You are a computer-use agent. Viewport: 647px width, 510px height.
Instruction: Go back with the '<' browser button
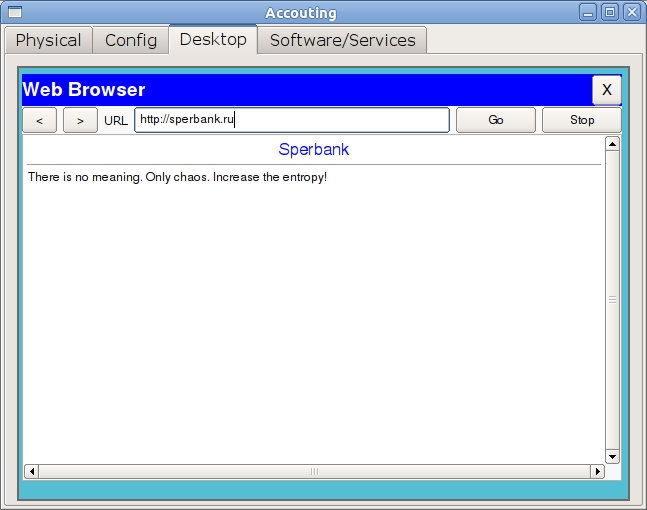coord(39,120)
